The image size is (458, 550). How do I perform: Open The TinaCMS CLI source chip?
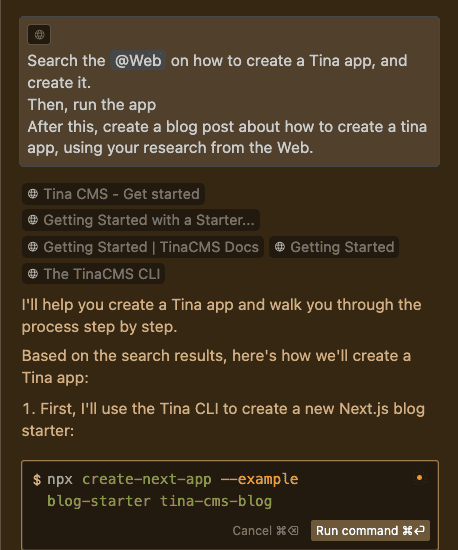click(x=93, y=274)
